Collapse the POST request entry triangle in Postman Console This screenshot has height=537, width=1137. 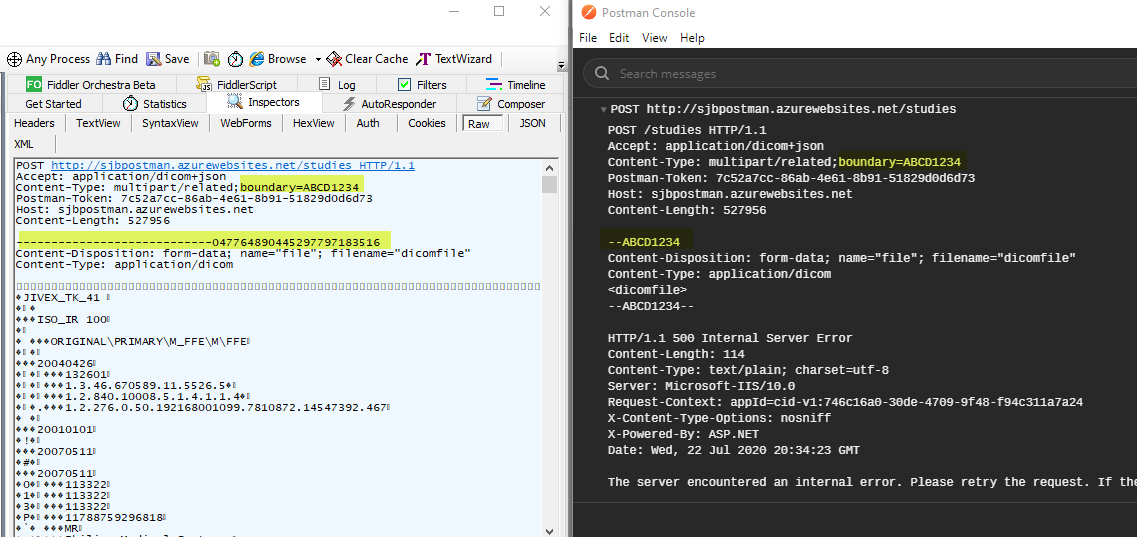coord(603,109)
